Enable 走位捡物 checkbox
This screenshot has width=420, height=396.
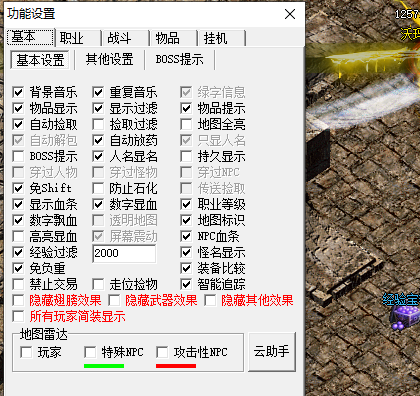pyautogui.click(x=98, y=284)
